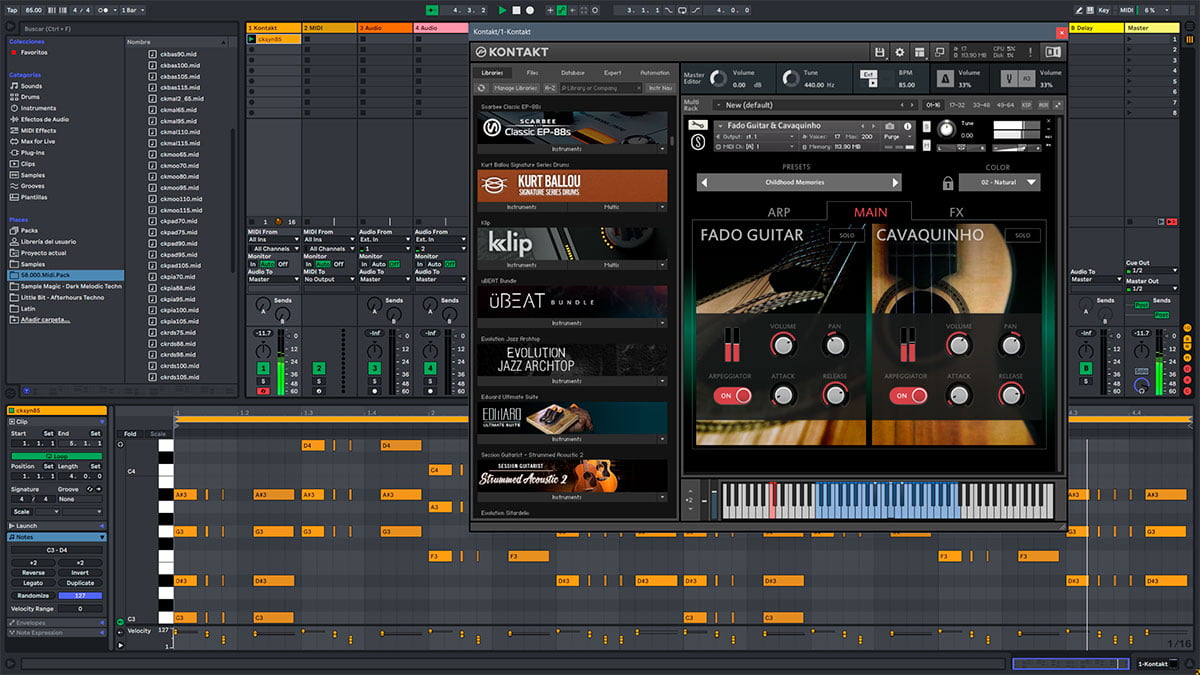Click the Ableton stop button
The image size is (1200, 675).
click(x=516, y=10)
